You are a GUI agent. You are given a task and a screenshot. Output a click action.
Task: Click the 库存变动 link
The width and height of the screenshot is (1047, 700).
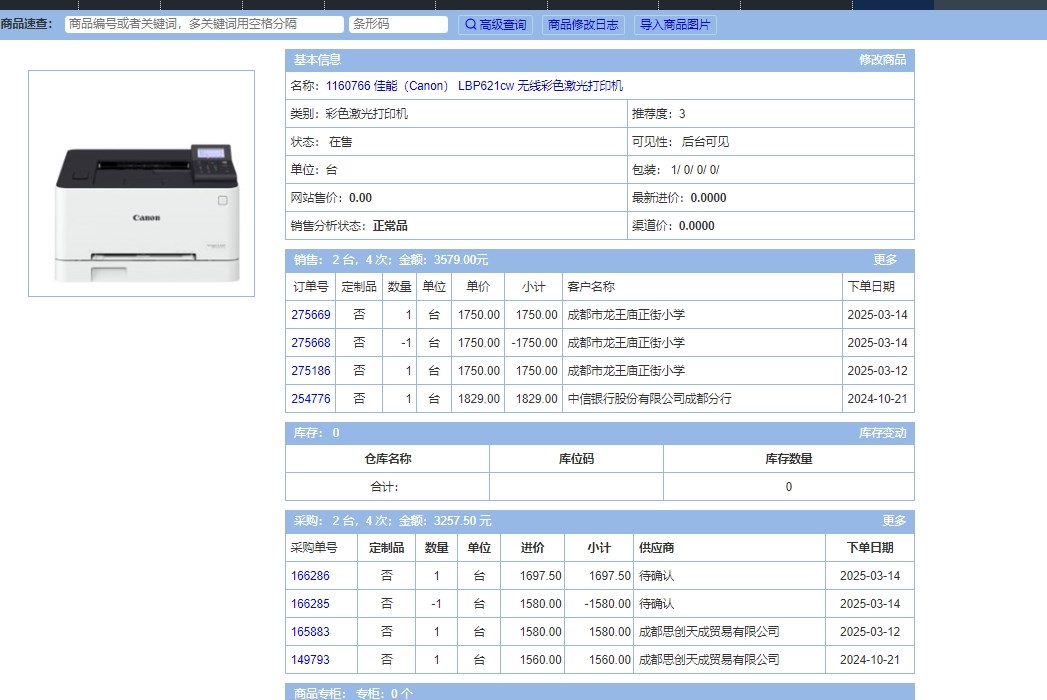pos(882,433)
